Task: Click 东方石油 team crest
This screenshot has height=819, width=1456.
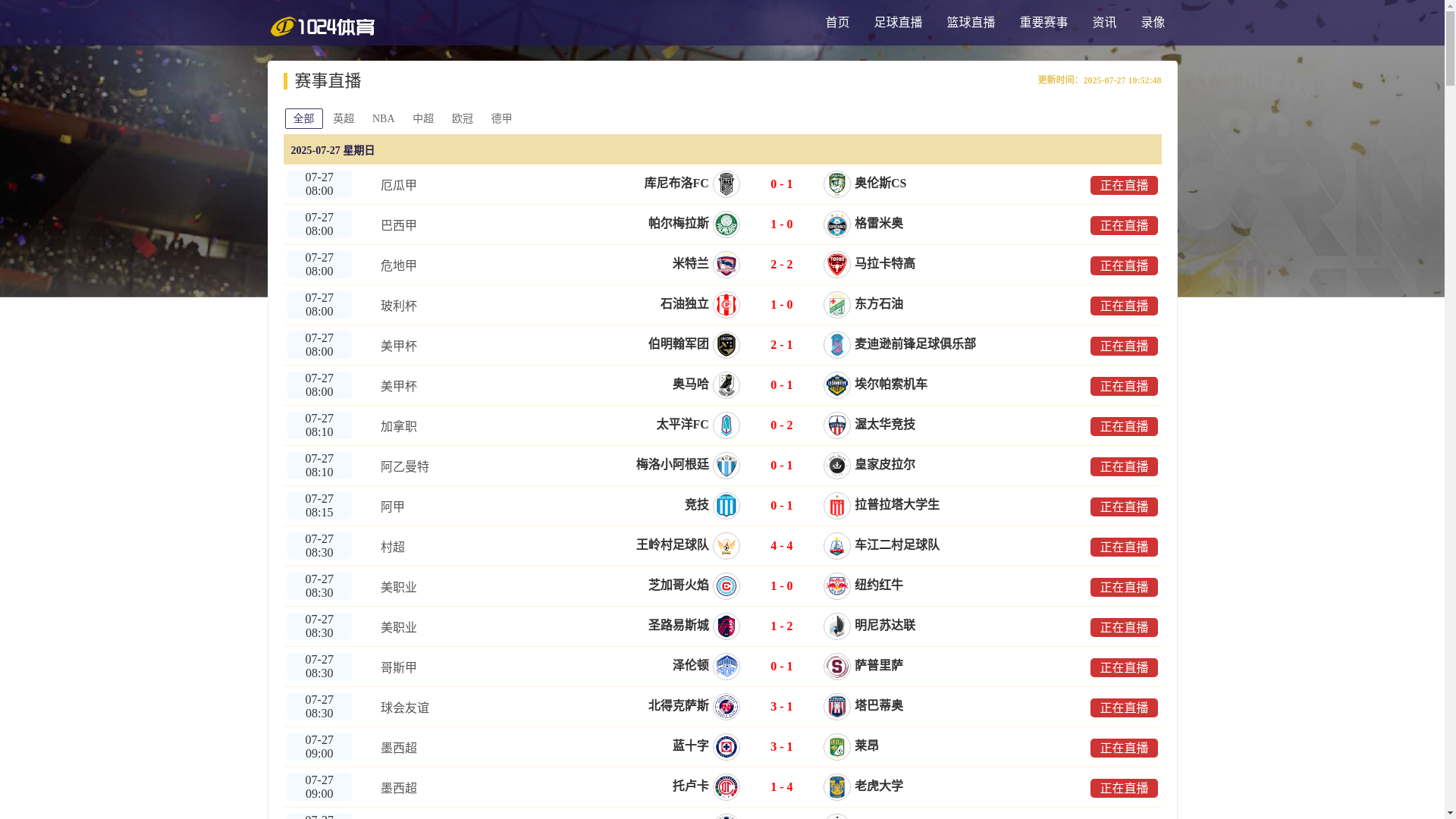Action: [x=837, y=305]
